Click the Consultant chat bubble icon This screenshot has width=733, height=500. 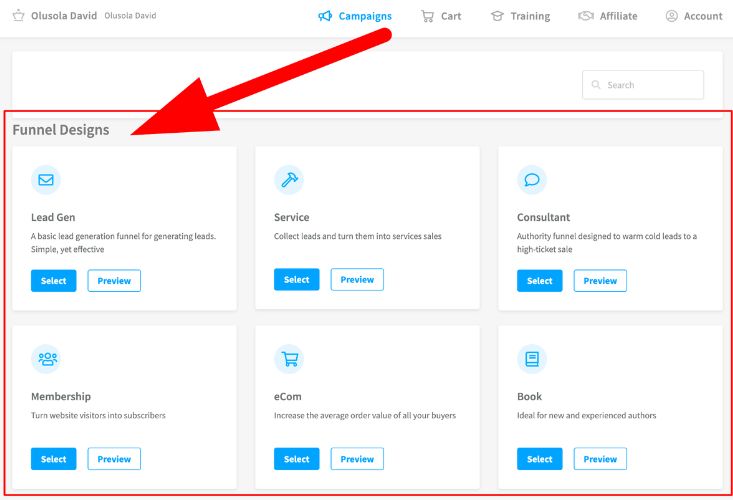pos(532,180)
